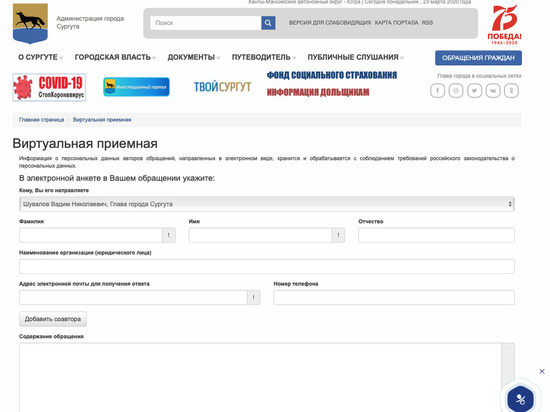Follow the Главная страница breadcrumb link
This screenshot has width=550, height=412.
pyautogui.click(x=41, y=120)
